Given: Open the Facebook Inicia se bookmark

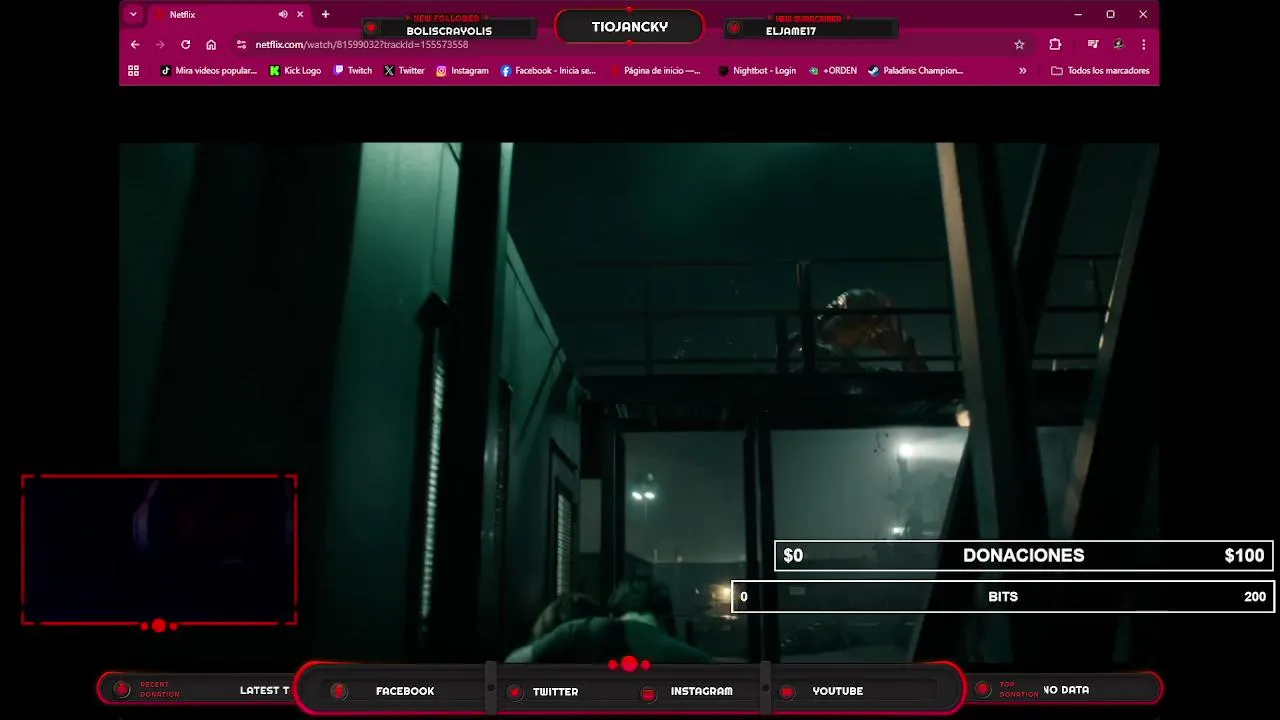Looking at the screenshot, I should coord(548,71).
